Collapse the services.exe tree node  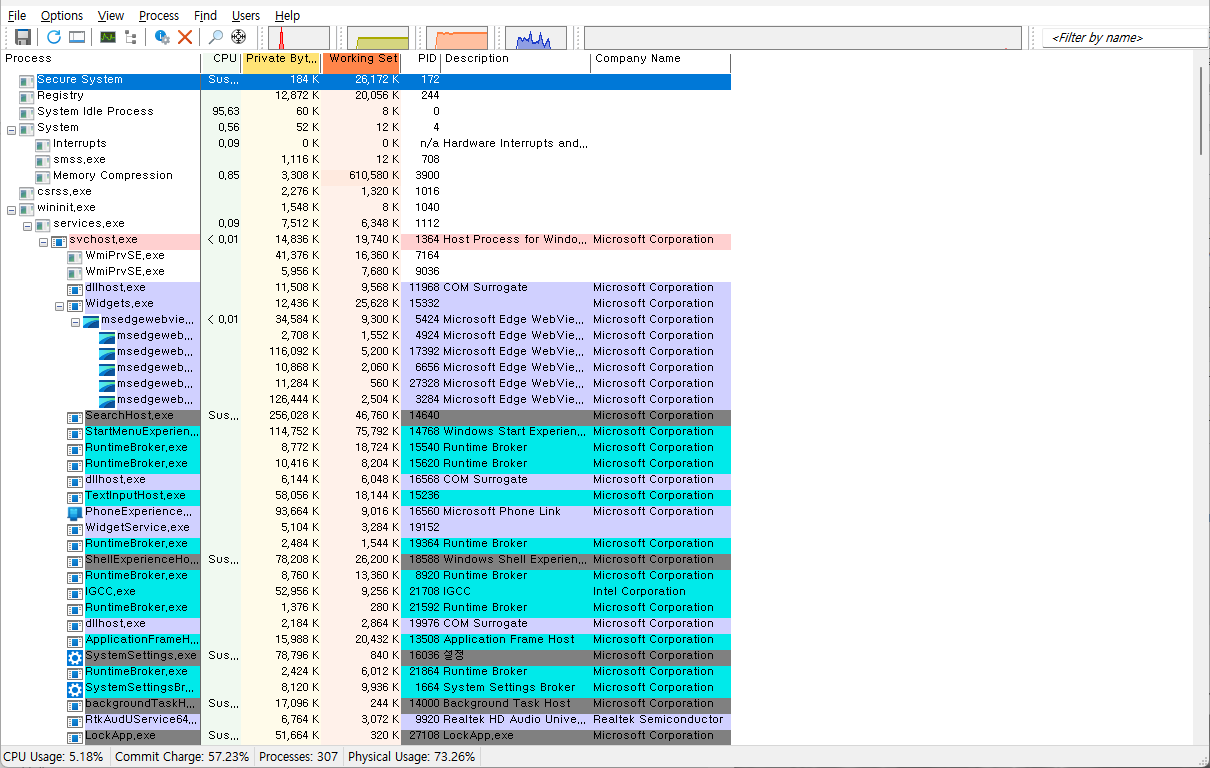[27, 225]
